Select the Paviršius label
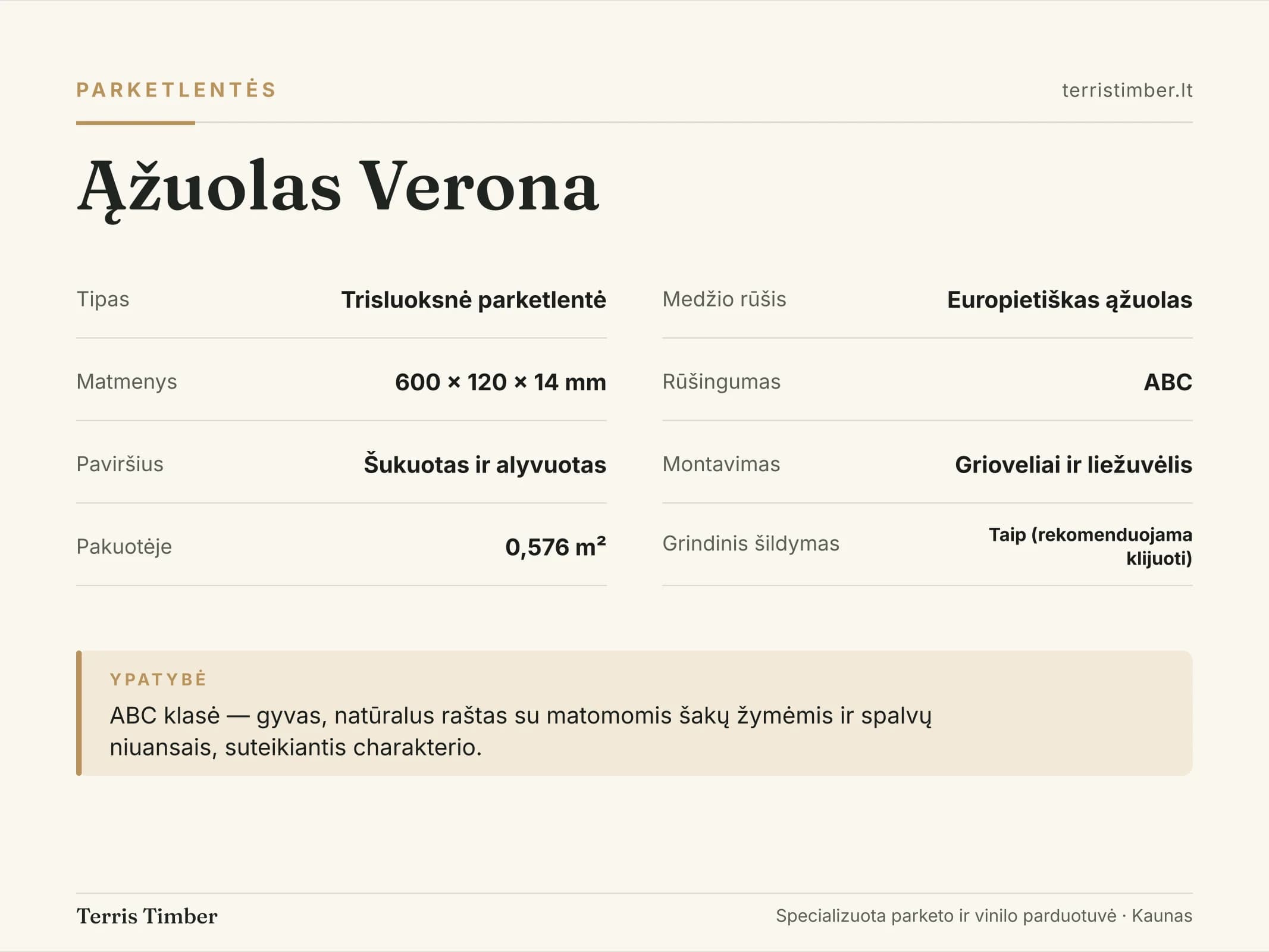The width and height of the screenshot is (1269, 952). tap(120, 464)
